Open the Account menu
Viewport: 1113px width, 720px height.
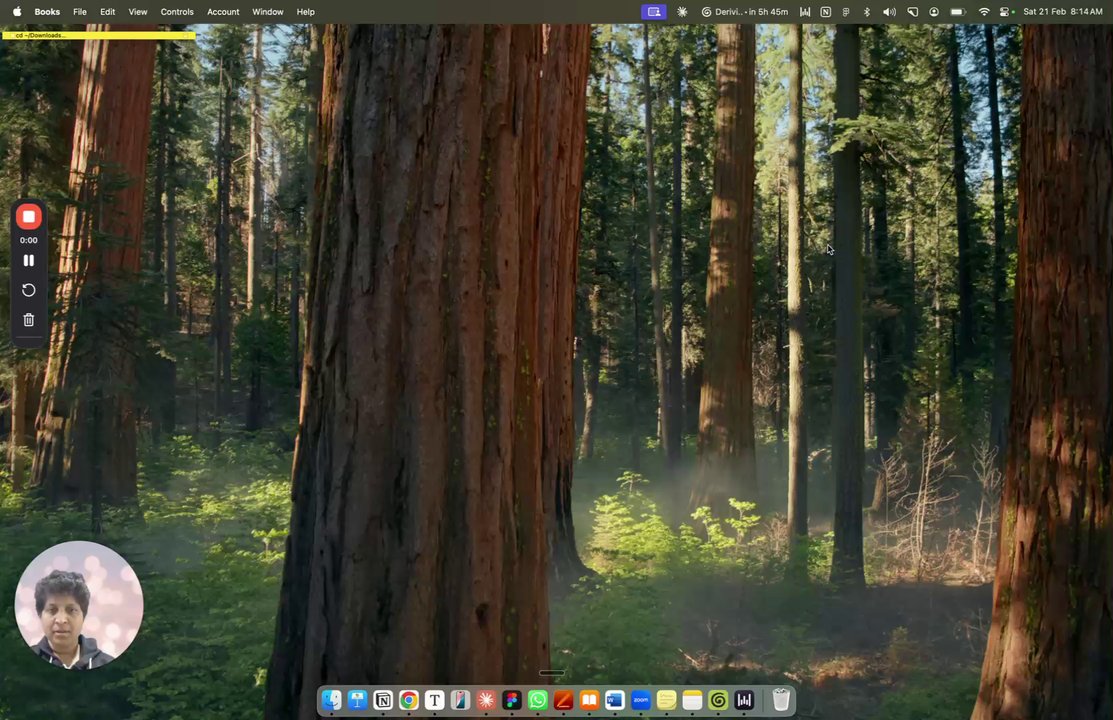pos(223,11)
